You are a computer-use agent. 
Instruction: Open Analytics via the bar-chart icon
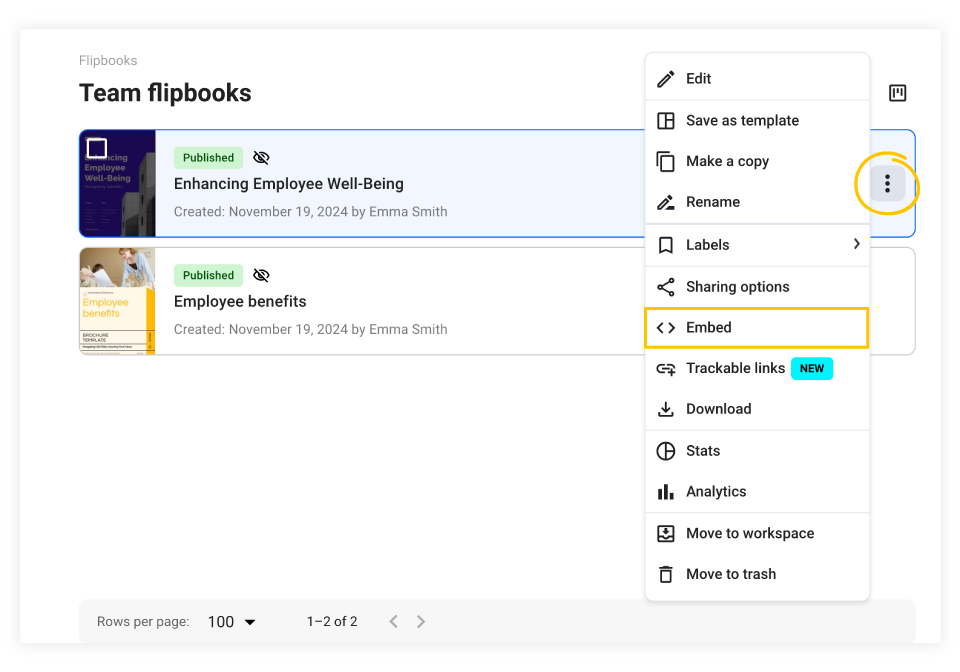(x=666, y=492)
